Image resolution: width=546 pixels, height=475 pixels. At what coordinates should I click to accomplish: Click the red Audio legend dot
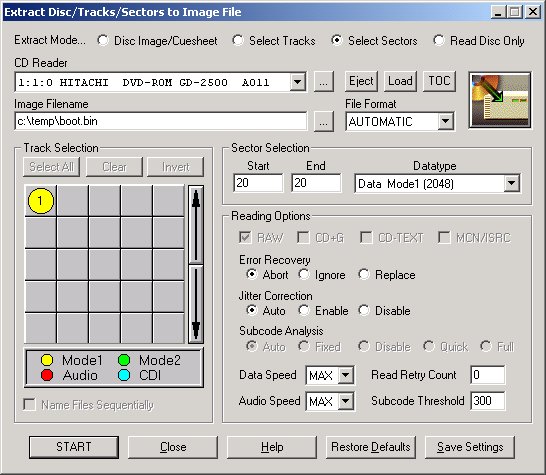tap(47, 375)
